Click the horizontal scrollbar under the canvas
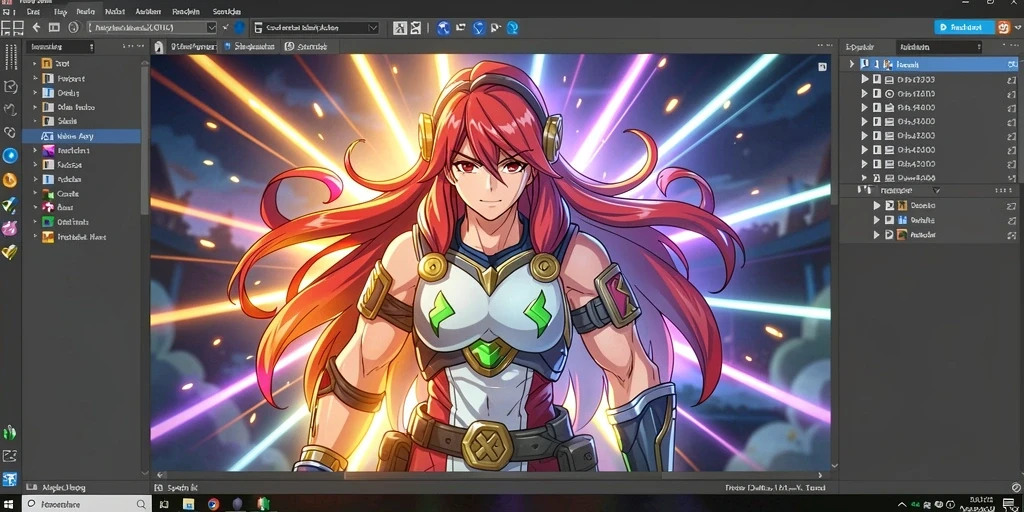 pyautogui.click(x=490, y=475)
